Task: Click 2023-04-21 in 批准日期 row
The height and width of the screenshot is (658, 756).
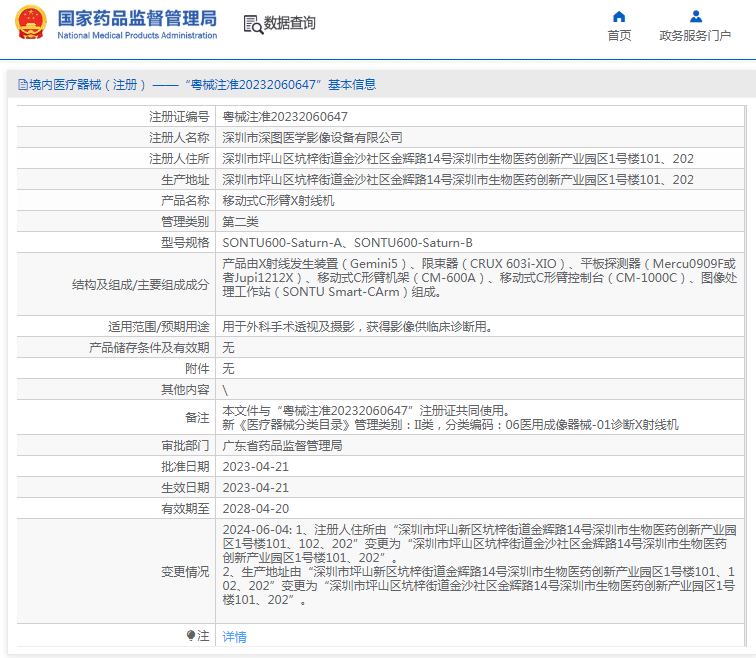Action: 256,467
